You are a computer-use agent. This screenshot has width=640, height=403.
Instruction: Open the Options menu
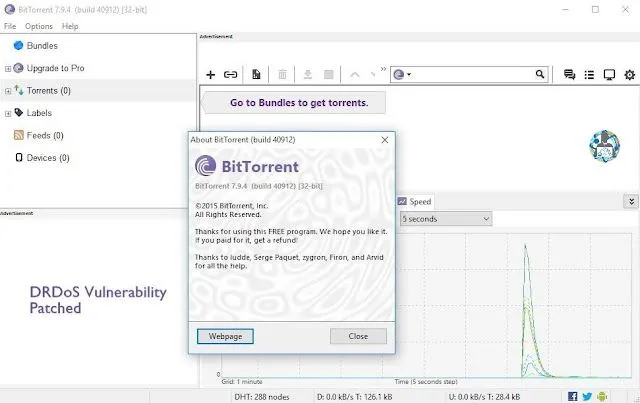click(x=39, y=26)
